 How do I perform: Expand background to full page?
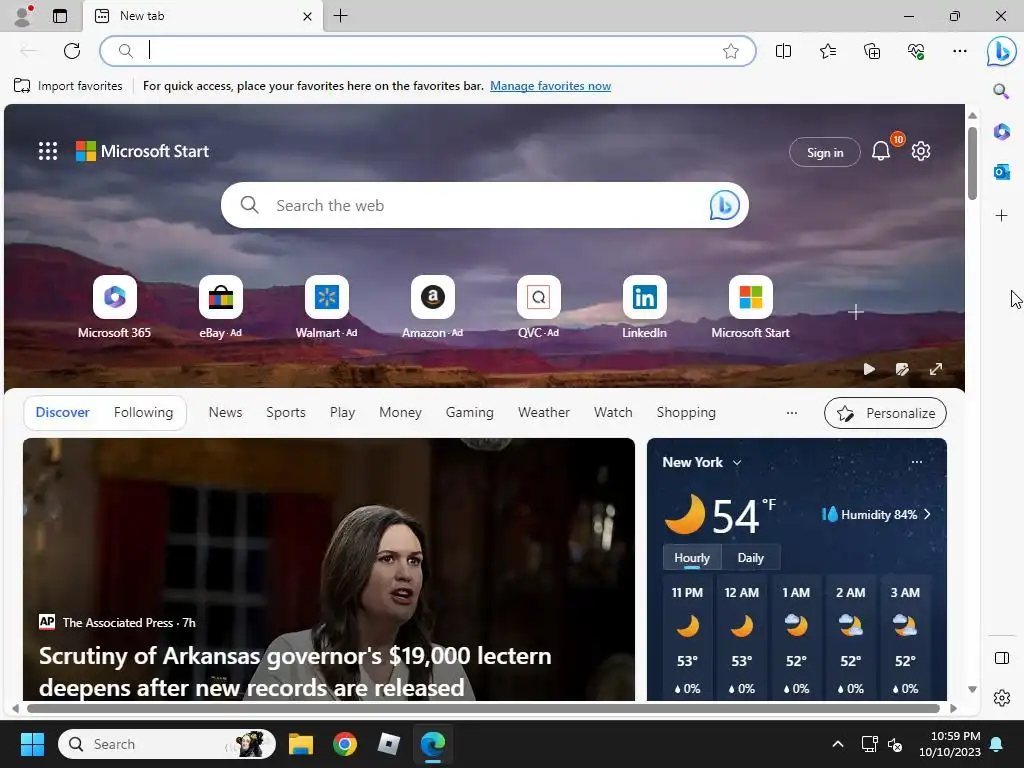click(936, 369)
